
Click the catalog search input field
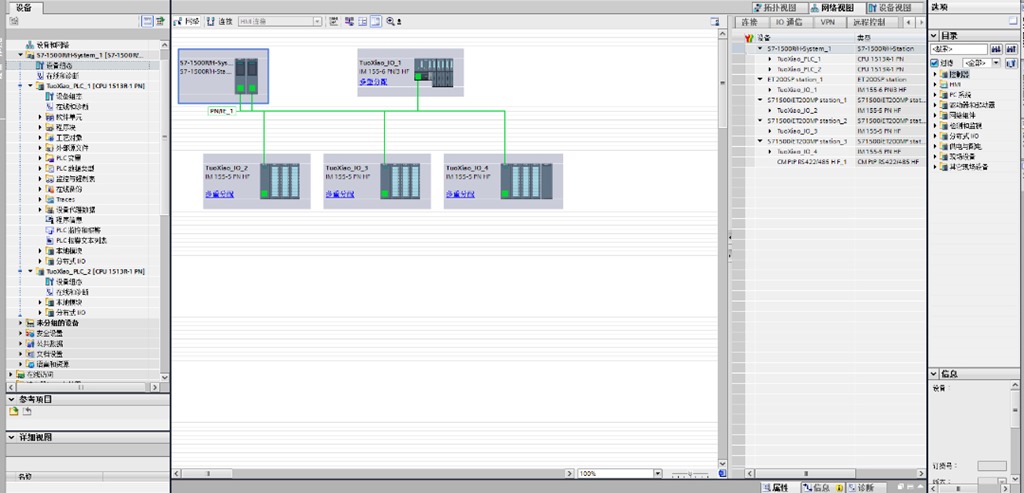coord(959,49)
